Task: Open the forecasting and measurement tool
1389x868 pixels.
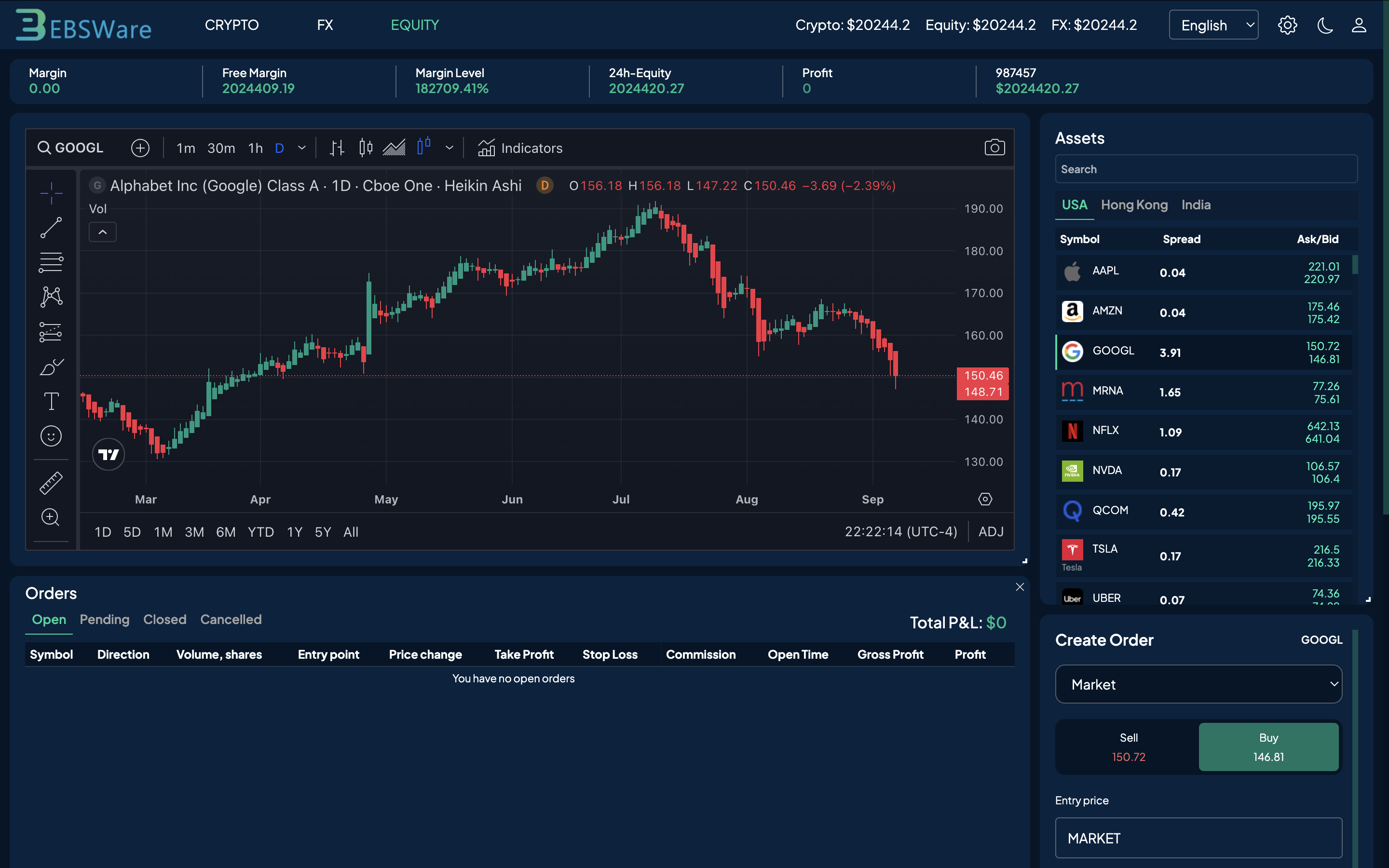Action: 51,332
